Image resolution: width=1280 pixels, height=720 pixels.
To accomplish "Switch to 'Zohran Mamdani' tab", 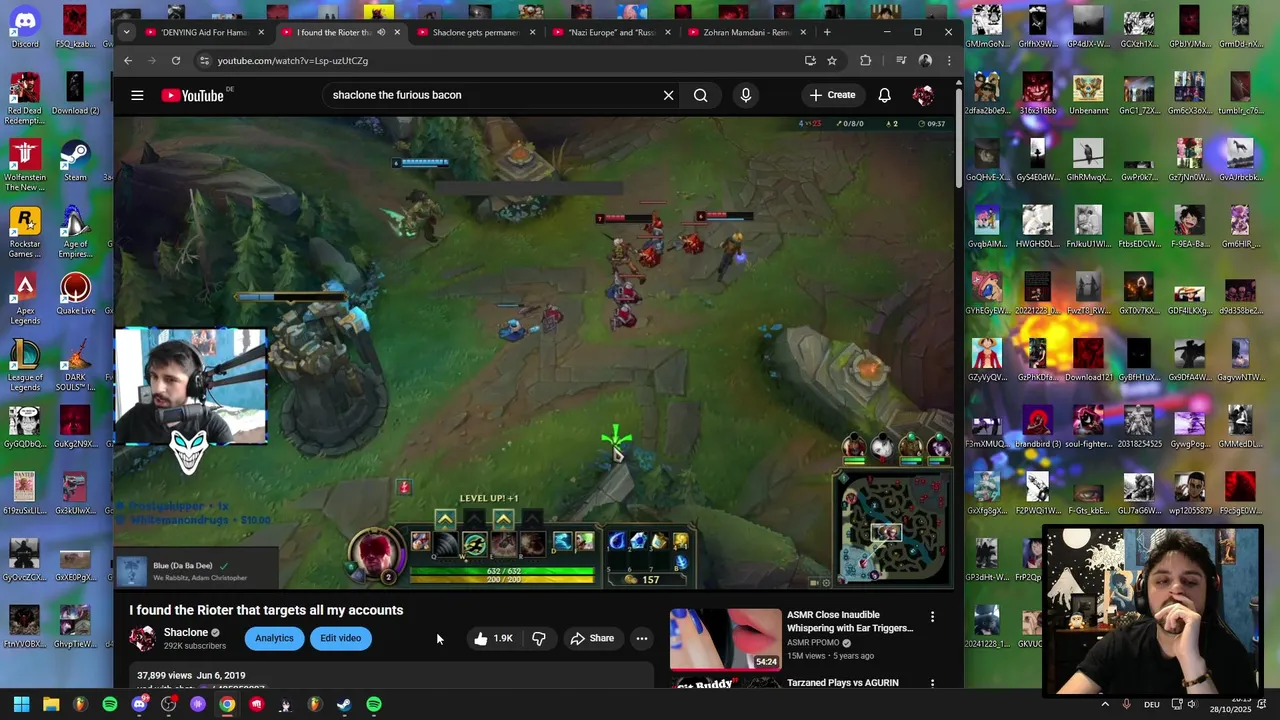I will click(x=747, y=32).
